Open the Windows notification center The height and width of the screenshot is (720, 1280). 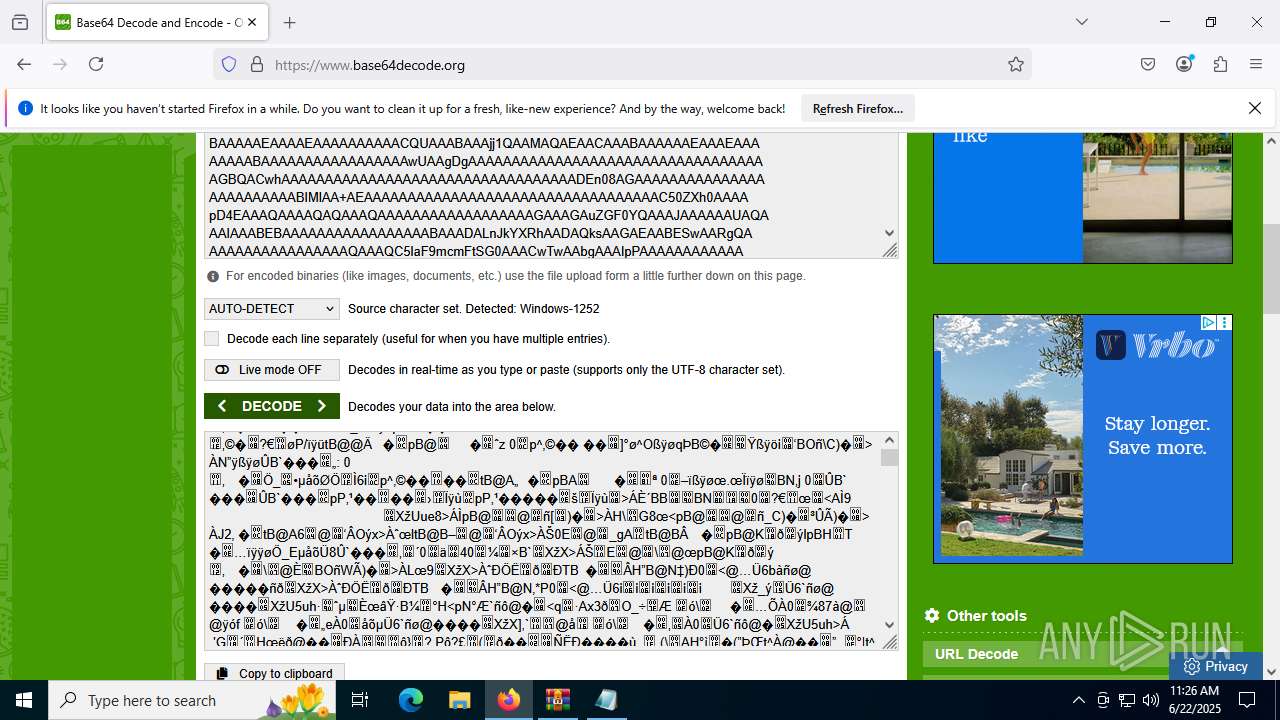point(1247,700)
